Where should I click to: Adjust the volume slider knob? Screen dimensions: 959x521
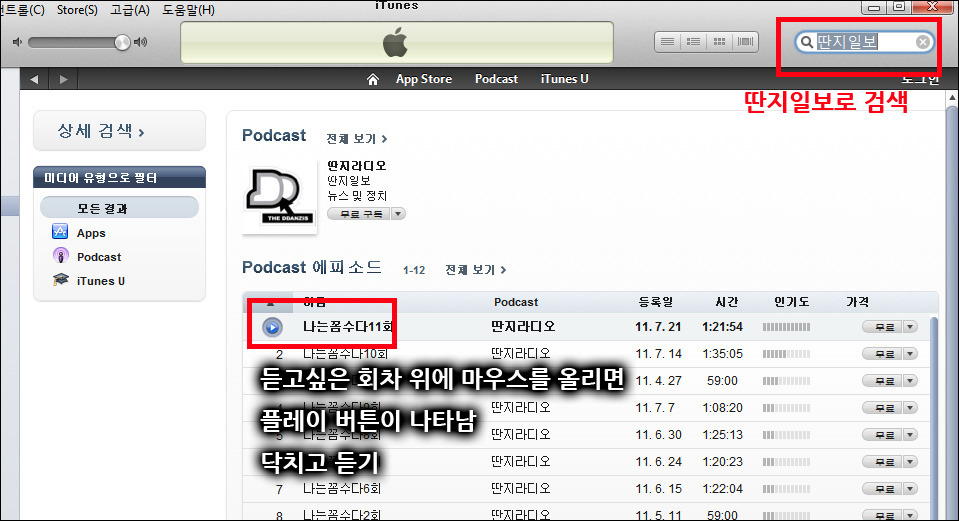122,42
